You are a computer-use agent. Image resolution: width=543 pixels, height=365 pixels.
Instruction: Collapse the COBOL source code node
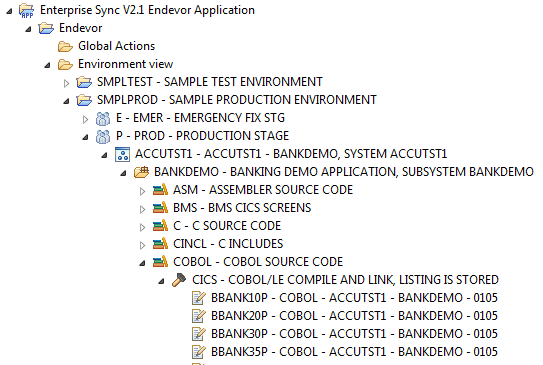click(142, 264)
